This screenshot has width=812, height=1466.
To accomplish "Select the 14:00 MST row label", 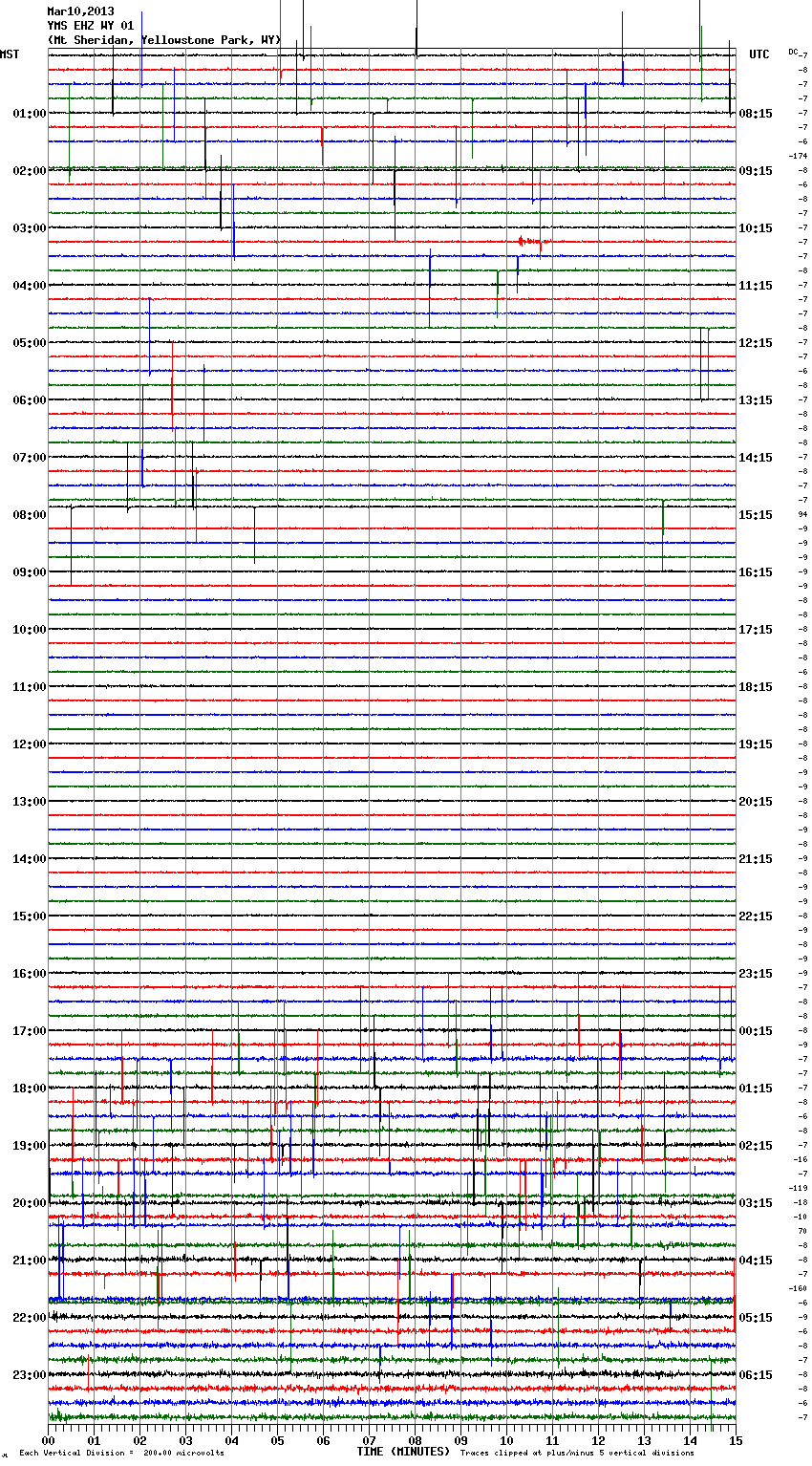I will pos(30,859).
